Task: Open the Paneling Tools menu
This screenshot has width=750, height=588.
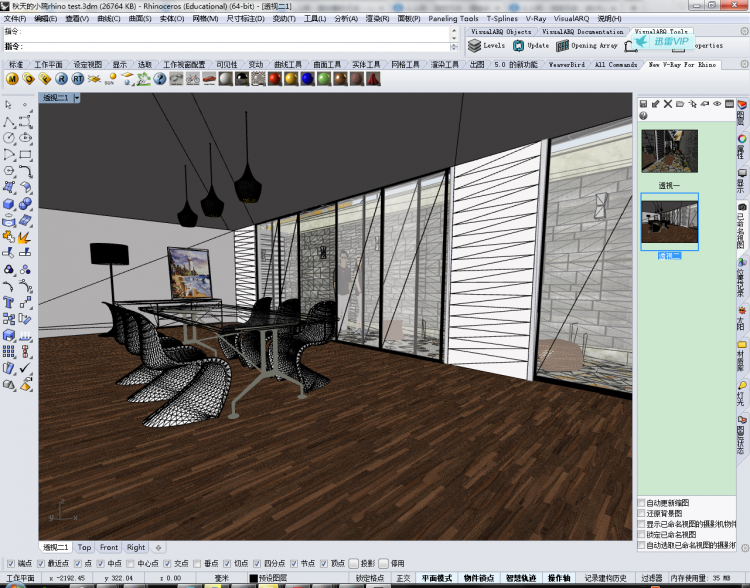Action: coord(452,19)
